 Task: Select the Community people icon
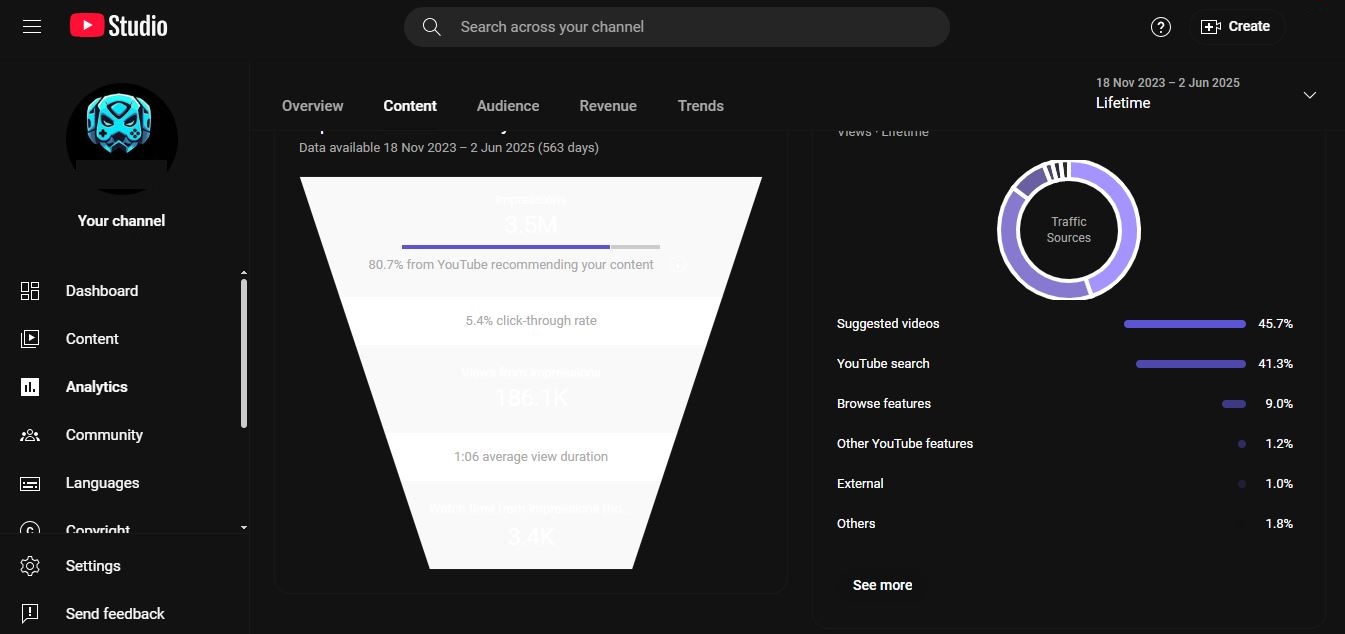click(30, 435)
